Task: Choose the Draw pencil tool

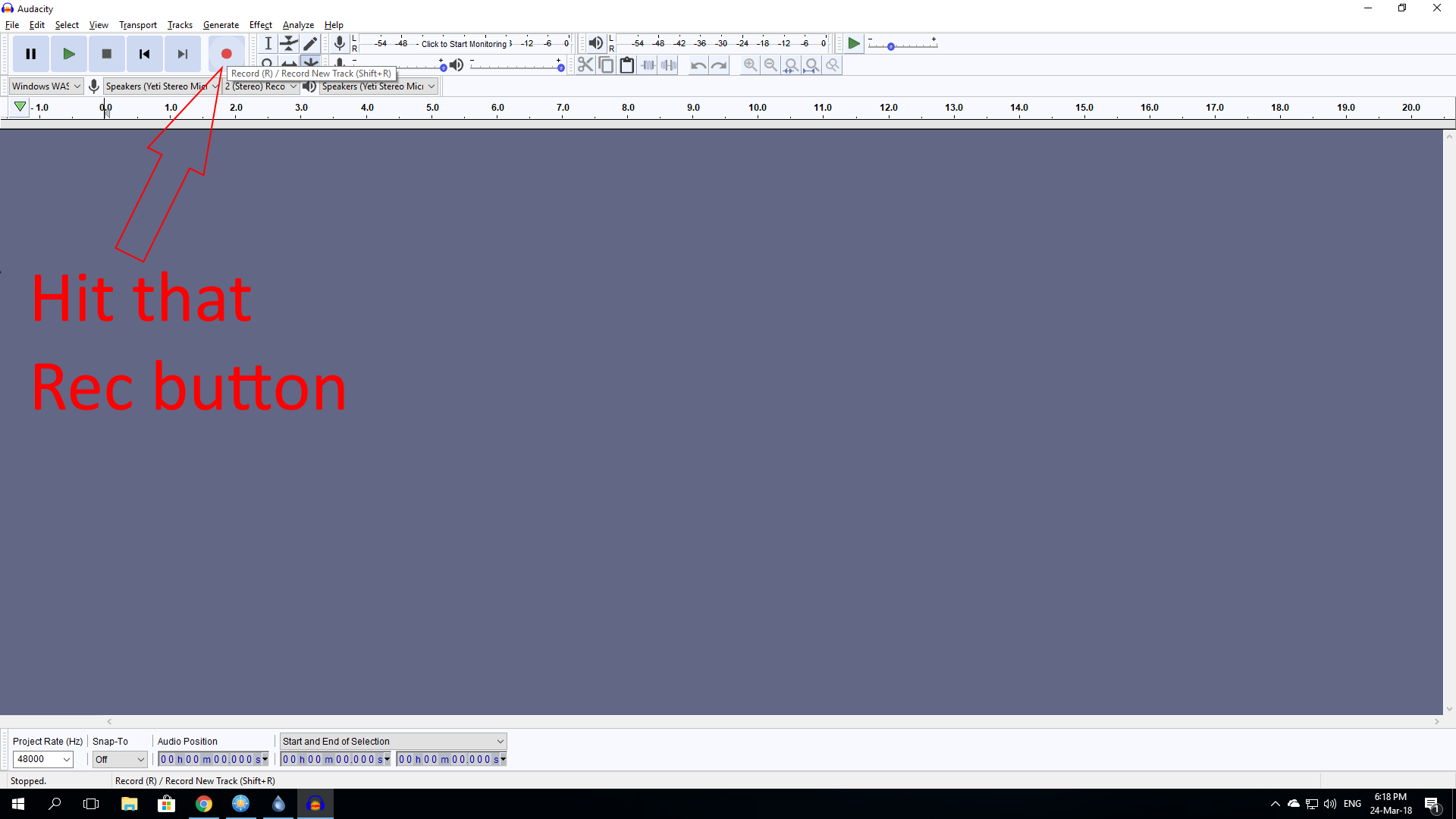Action: click(310, 43)
